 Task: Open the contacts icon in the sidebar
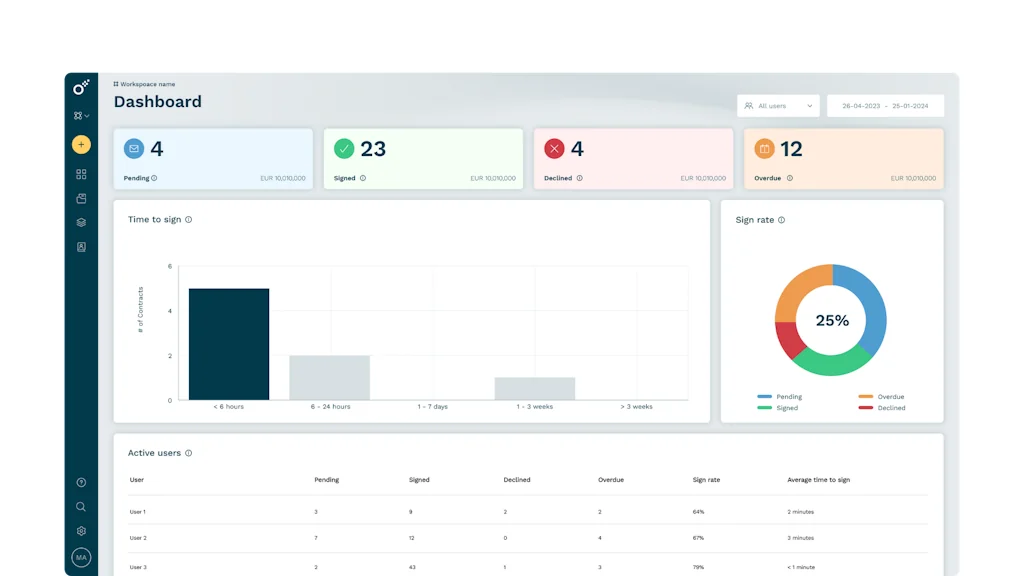pos(81,246)
